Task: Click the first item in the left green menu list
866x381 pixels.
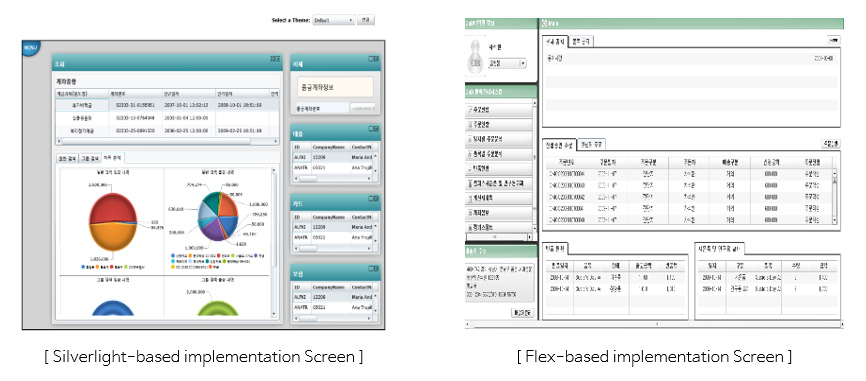Action: 499,110
